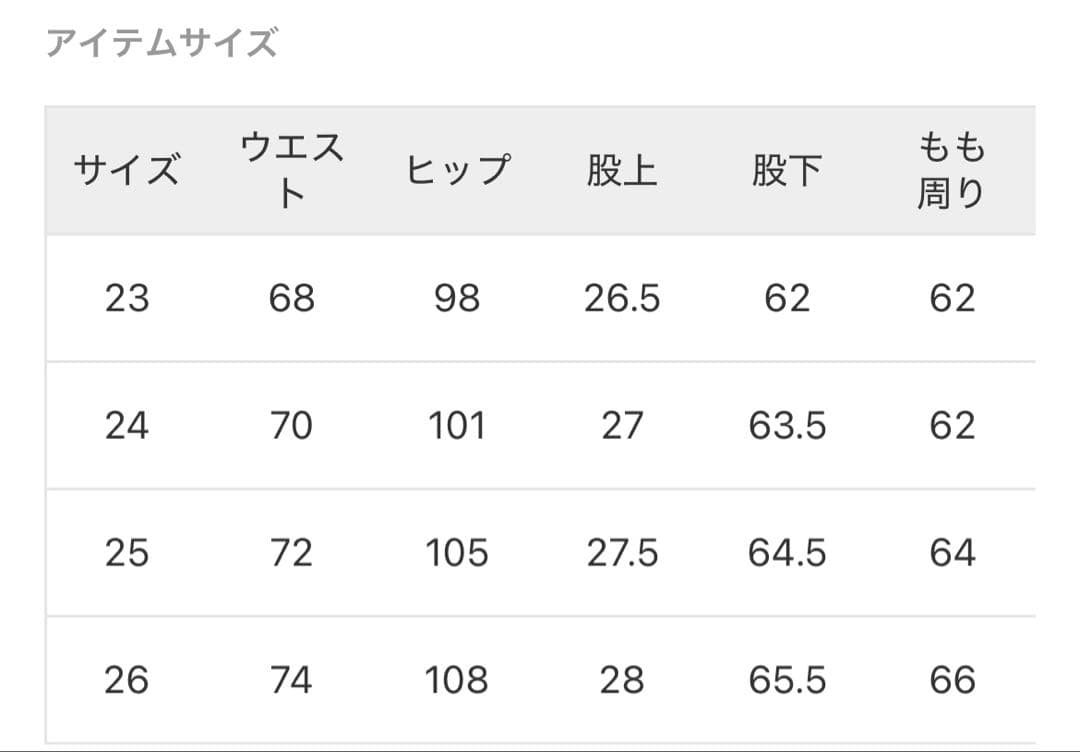
Task: Select the 股下 column header
Action: [787, 171]
